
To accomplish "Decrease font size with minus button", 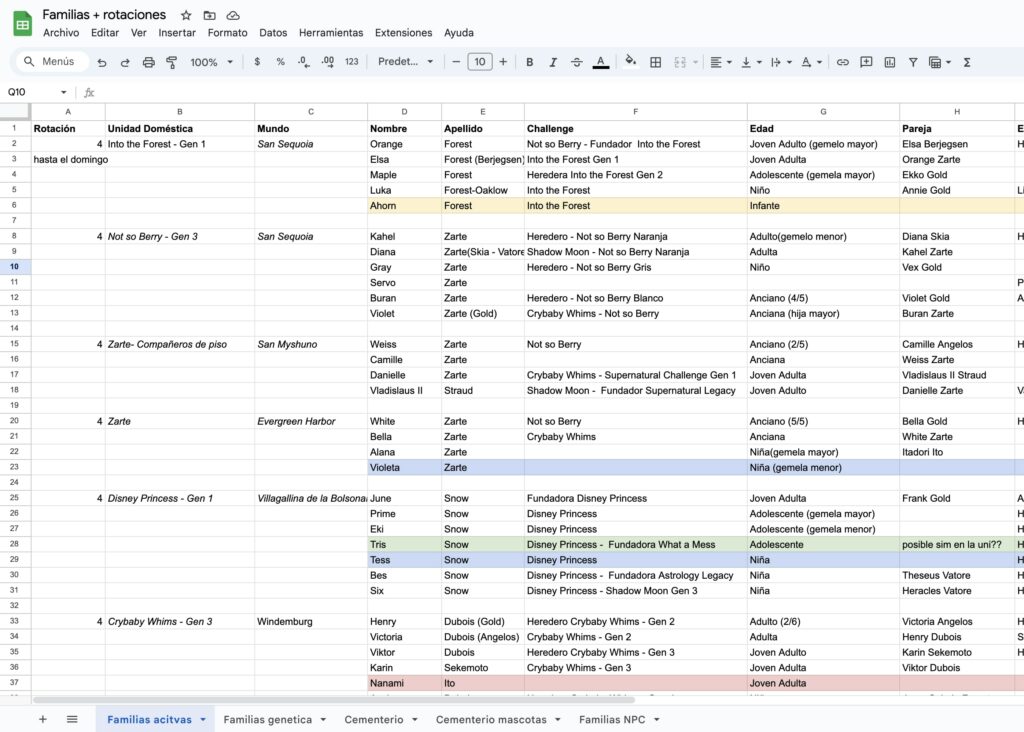I will pyautogui.click(x=456, y=61).
